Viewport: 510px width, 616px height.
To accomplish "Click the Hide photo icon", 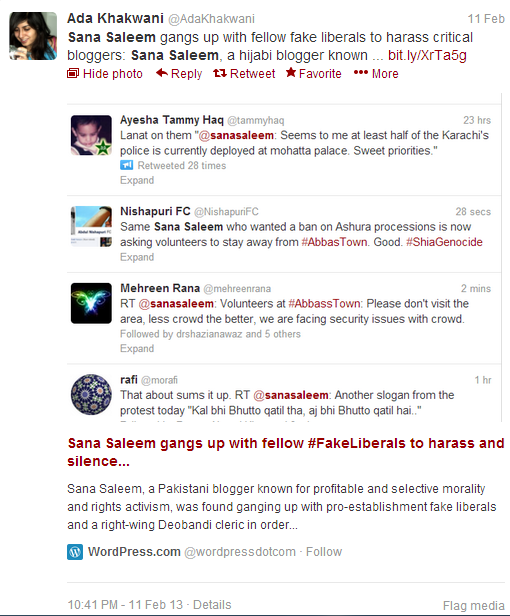I will coord(73,73).
